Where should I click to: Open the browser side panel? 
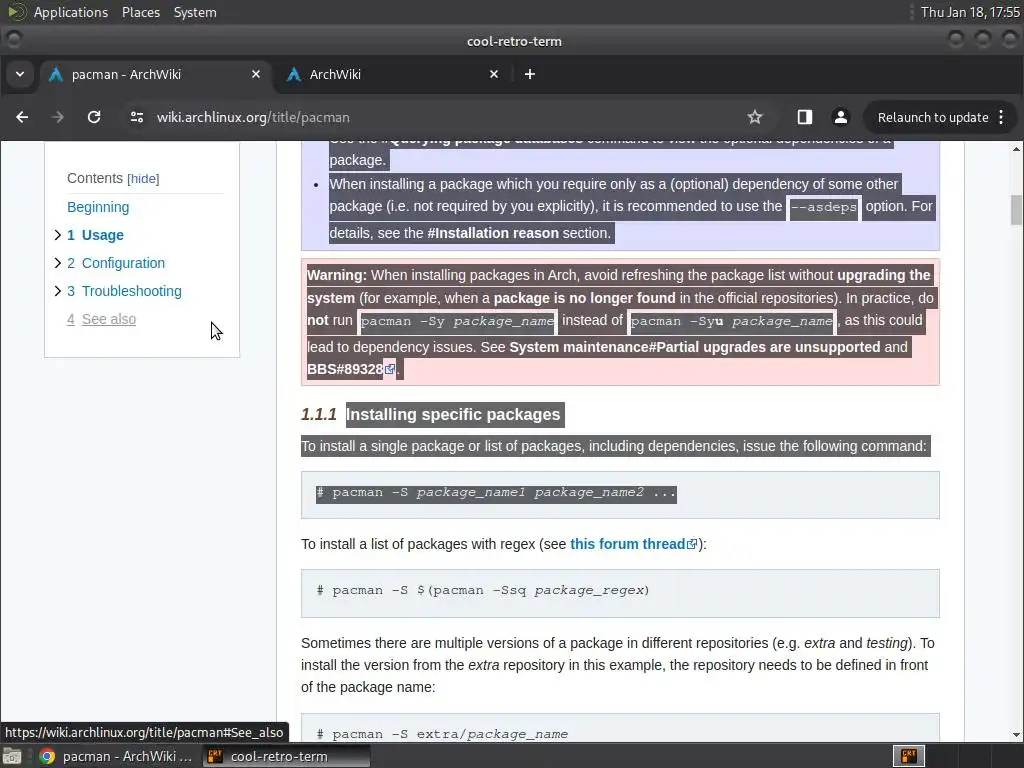[x=805, y=118]
